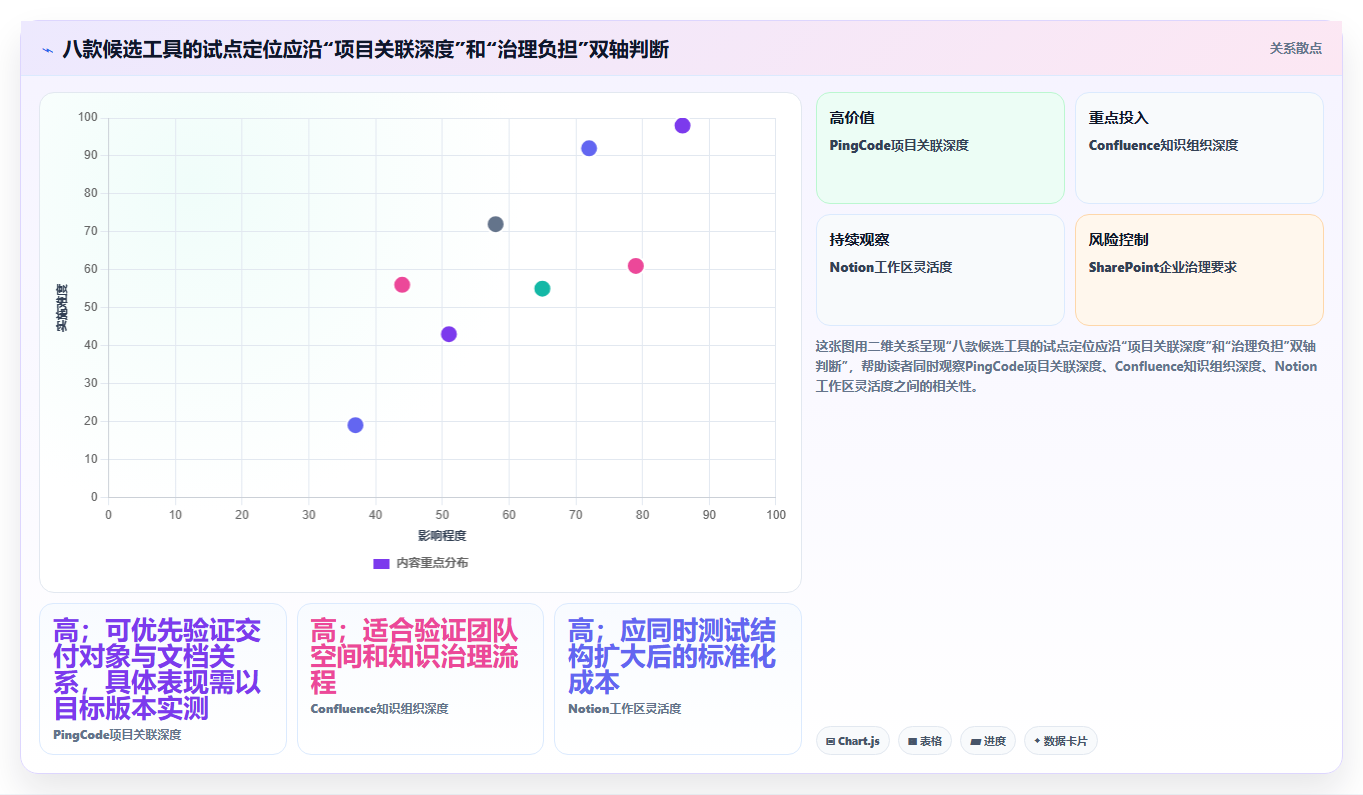The width and height of the screenshot is (1363, 795).
Task: Click the Chart.js chip icon
Action: click(830, 742)
